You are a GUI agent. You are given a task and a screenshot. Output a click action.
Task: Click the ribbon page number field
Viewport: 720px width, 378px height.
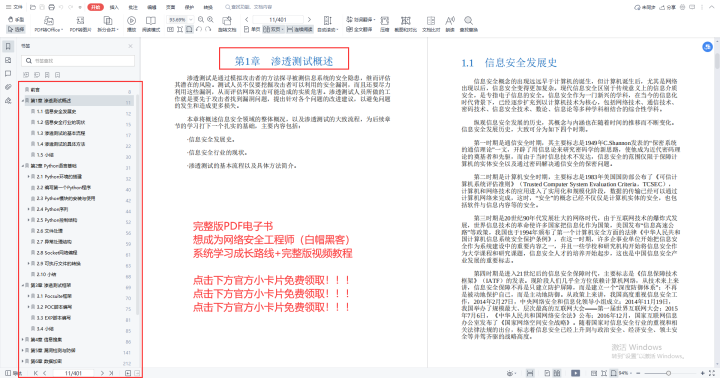(278, 19)
